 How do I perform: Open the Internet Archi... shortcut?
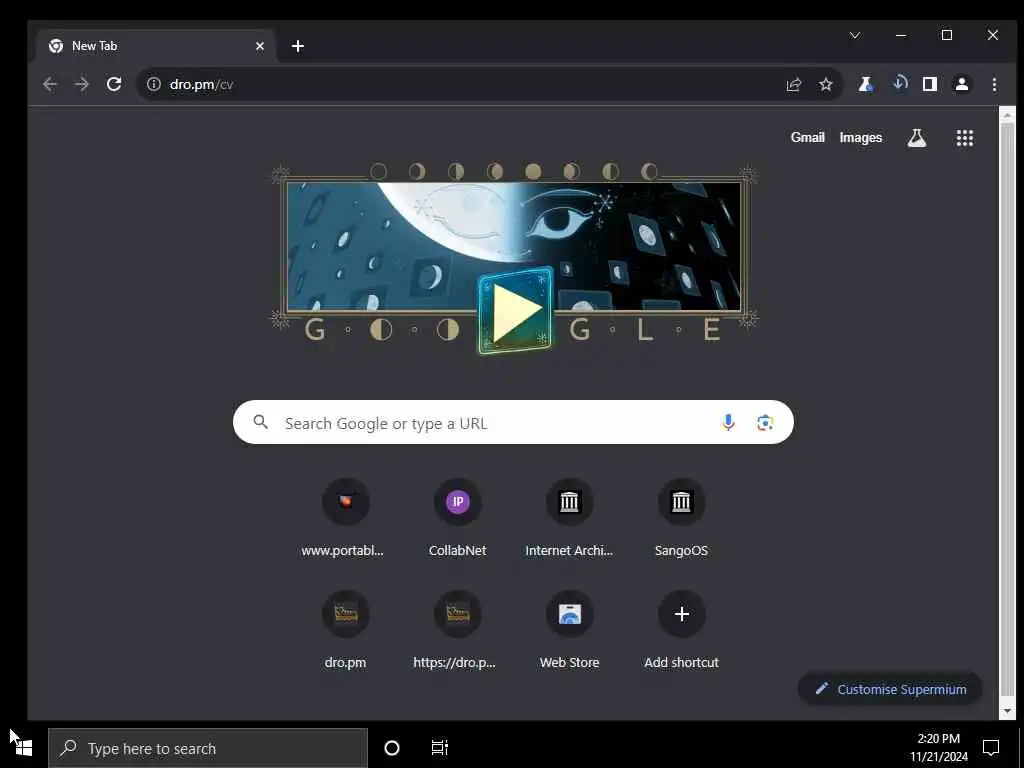click(569, 519)
